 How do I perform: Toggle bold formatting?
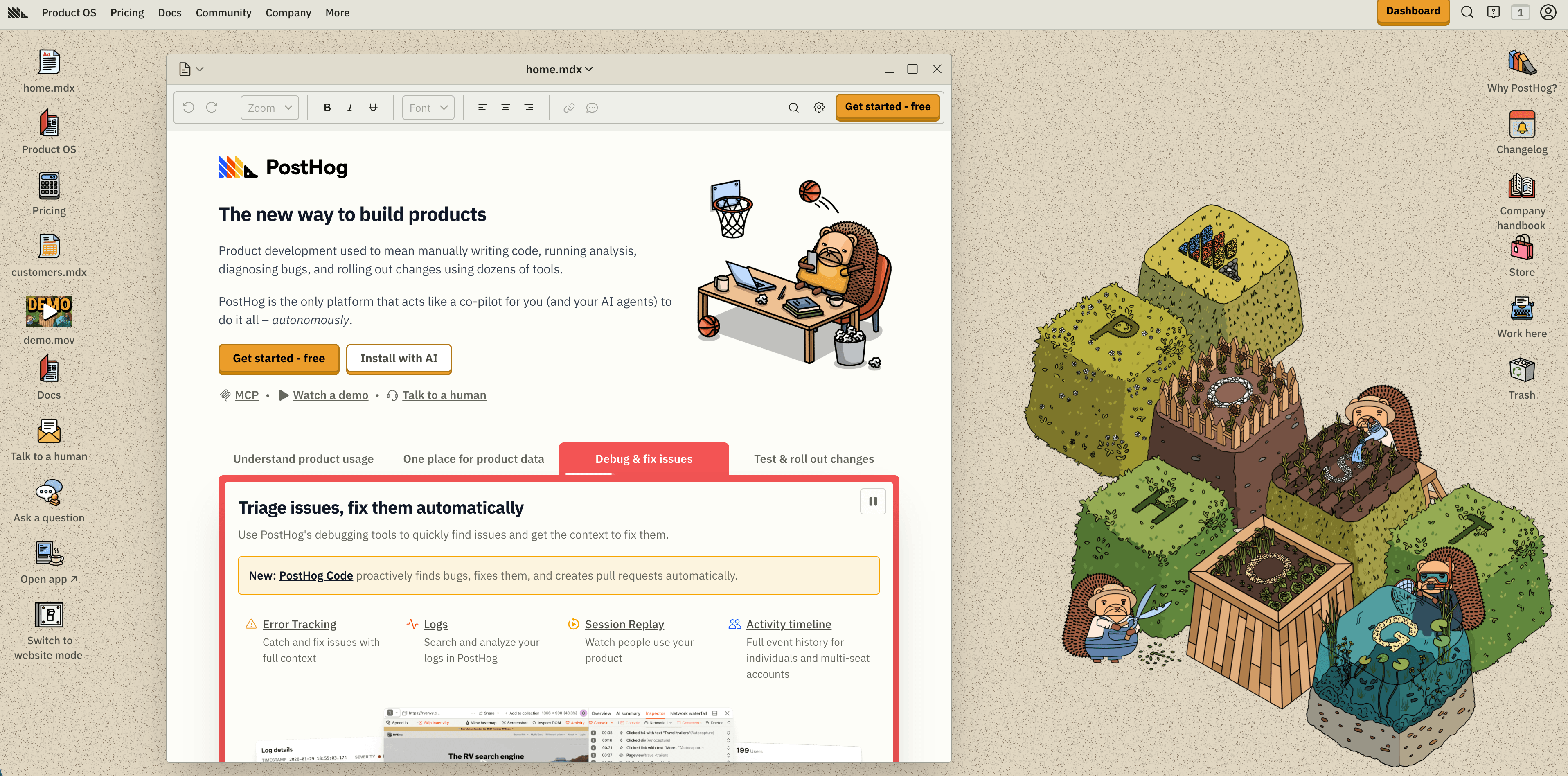pyautogui.click(x=327, y=108)
